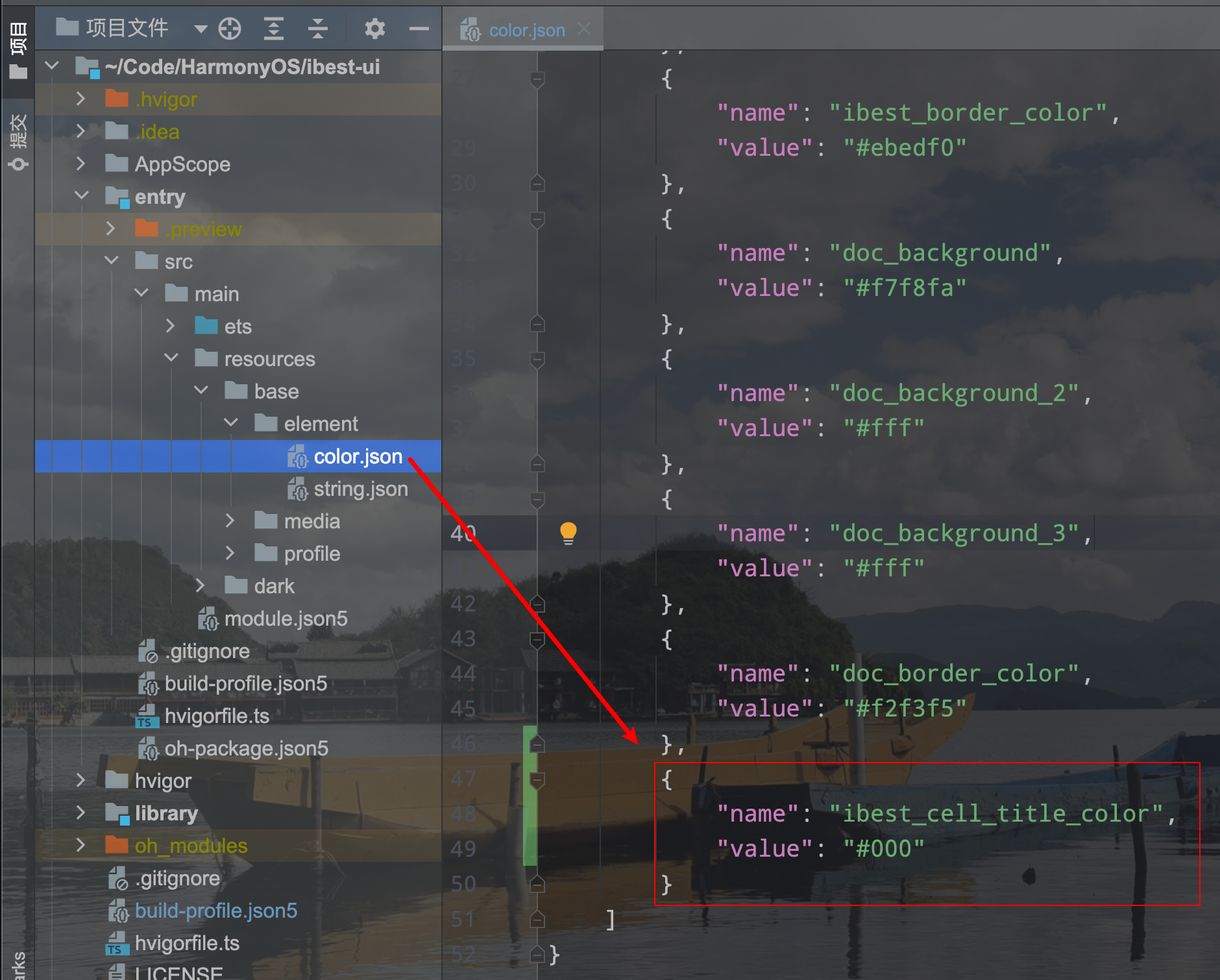Click the module.json5 file icon
Viewport: 1220px width, 980px height.
[x=208, y=619]
